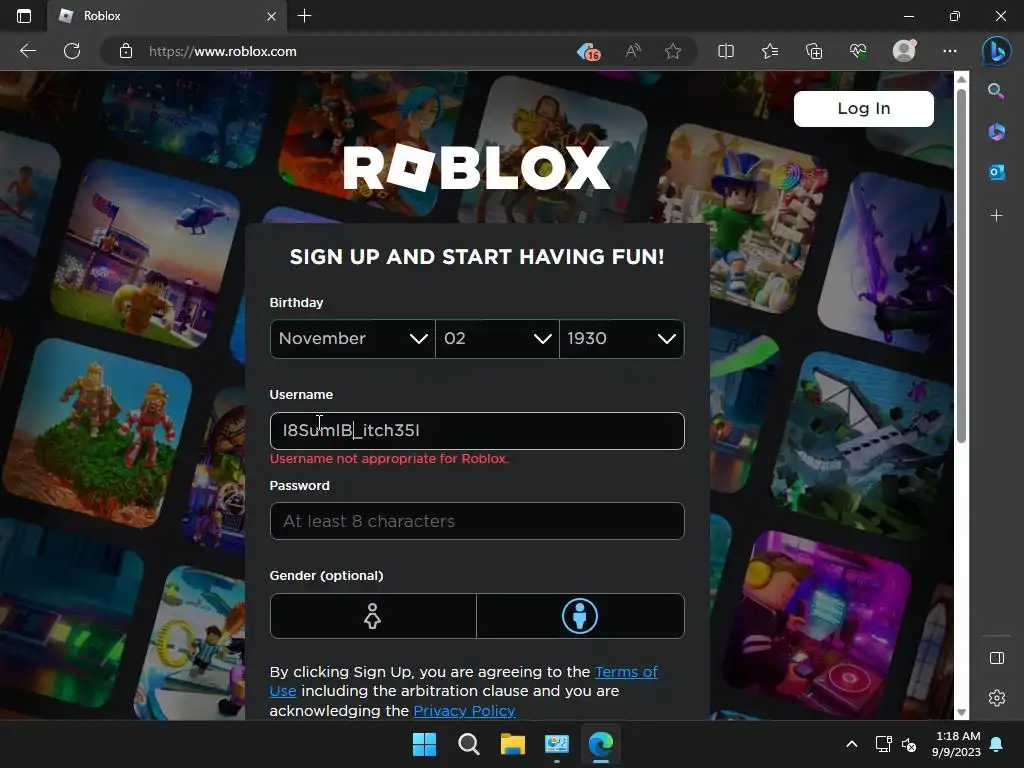
Task: Open the browser profile avatar
Action: pyautogui.click(x=904, y=51)
